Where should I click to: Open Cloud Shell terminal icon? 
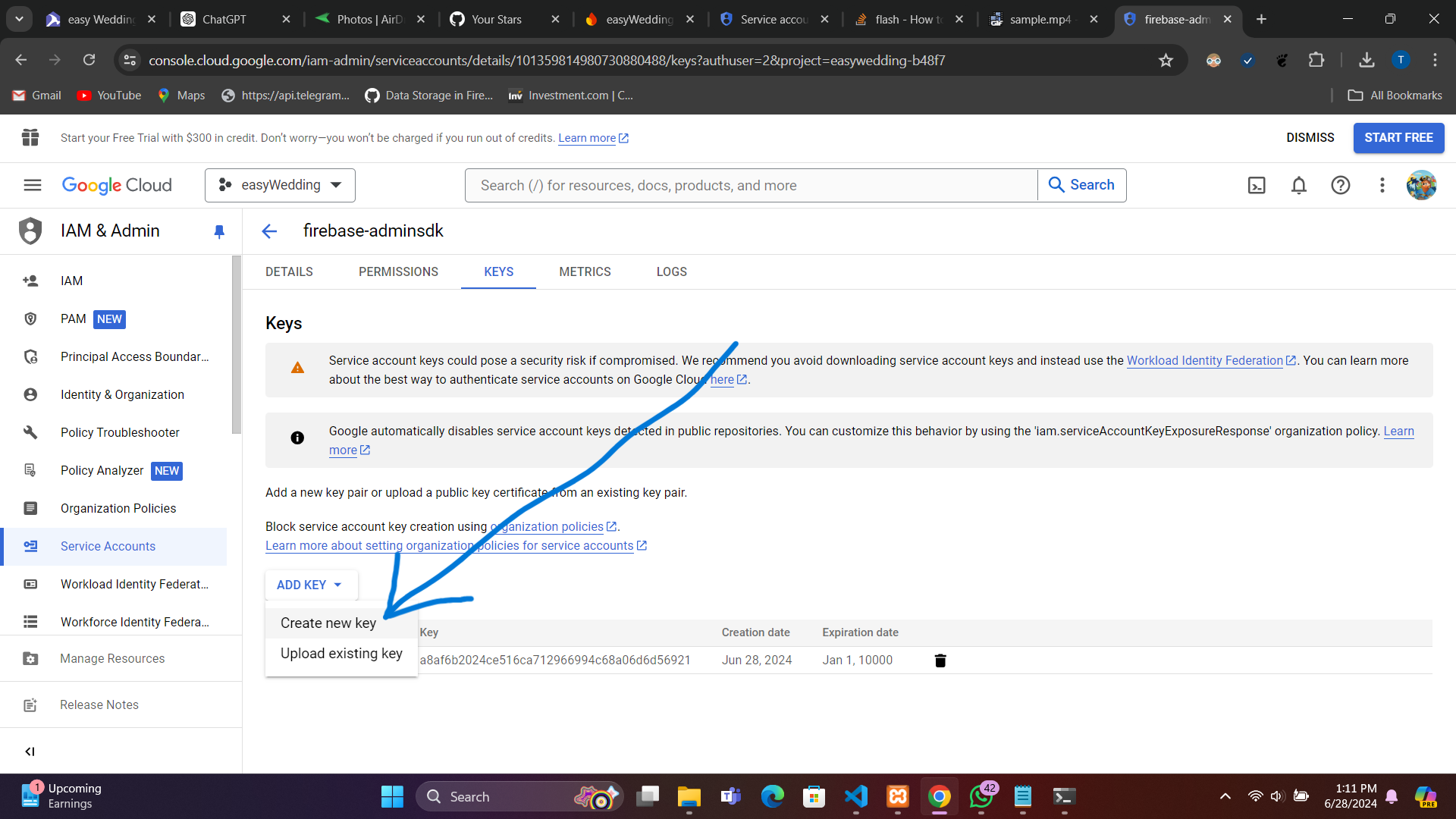click(1257, 185)
